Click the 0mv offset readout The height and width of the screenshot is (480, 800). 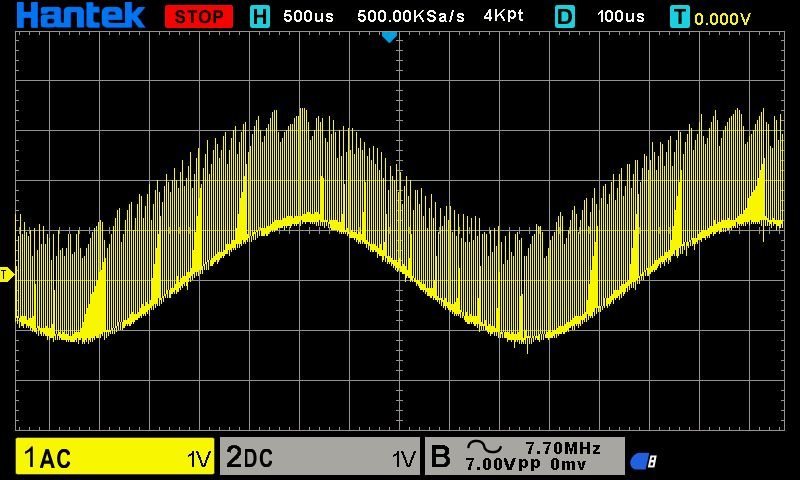[568, 464]
